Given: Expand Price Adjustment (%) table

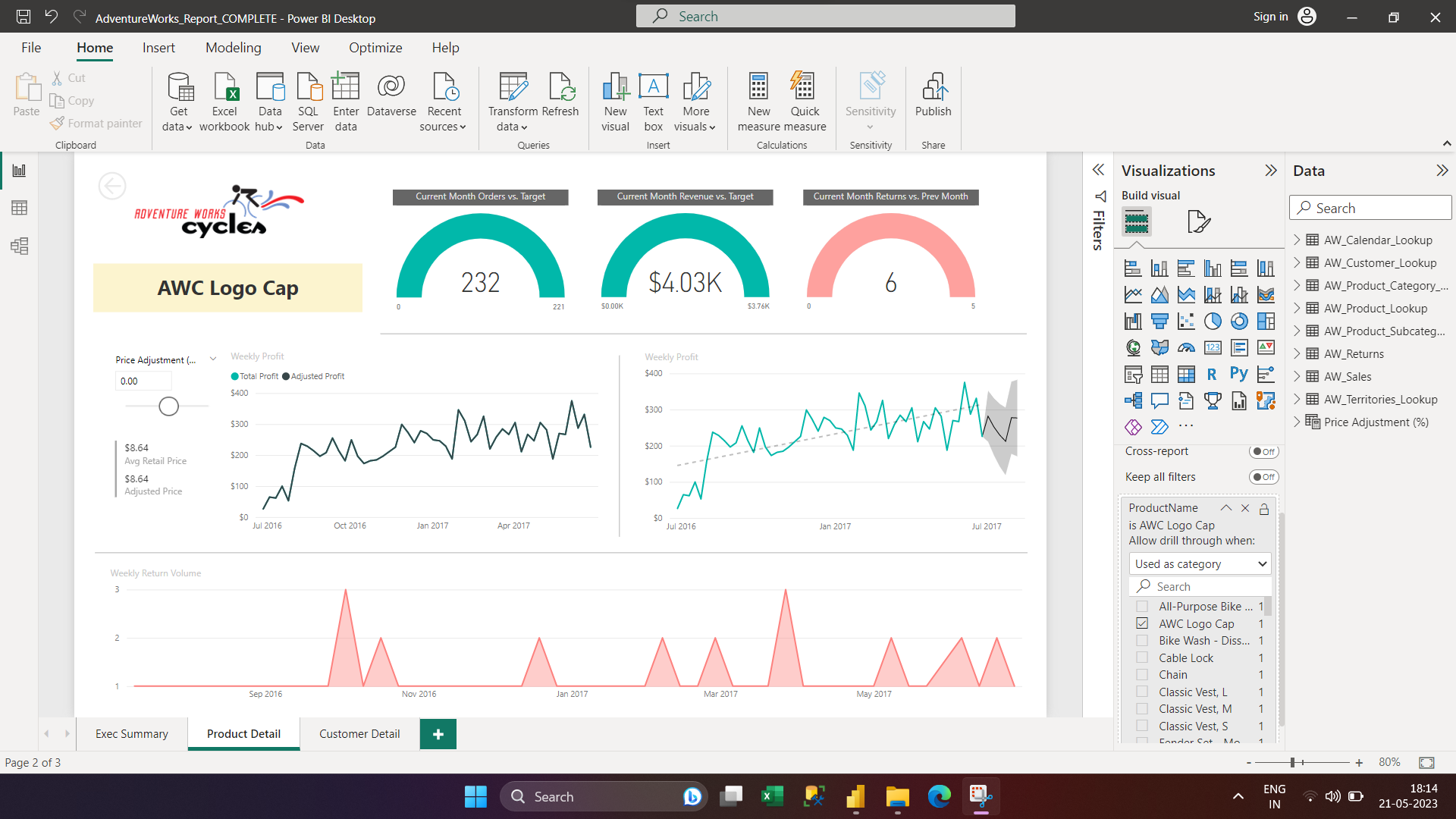Looking at the screenshot, I should tap(1297, 422).
